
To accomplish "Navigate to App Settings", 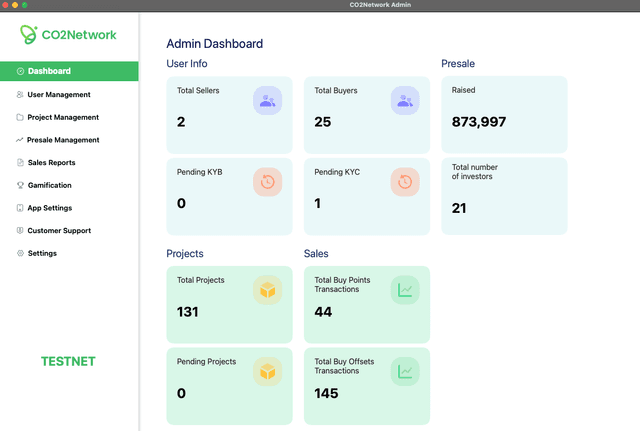I will (49, 208).
